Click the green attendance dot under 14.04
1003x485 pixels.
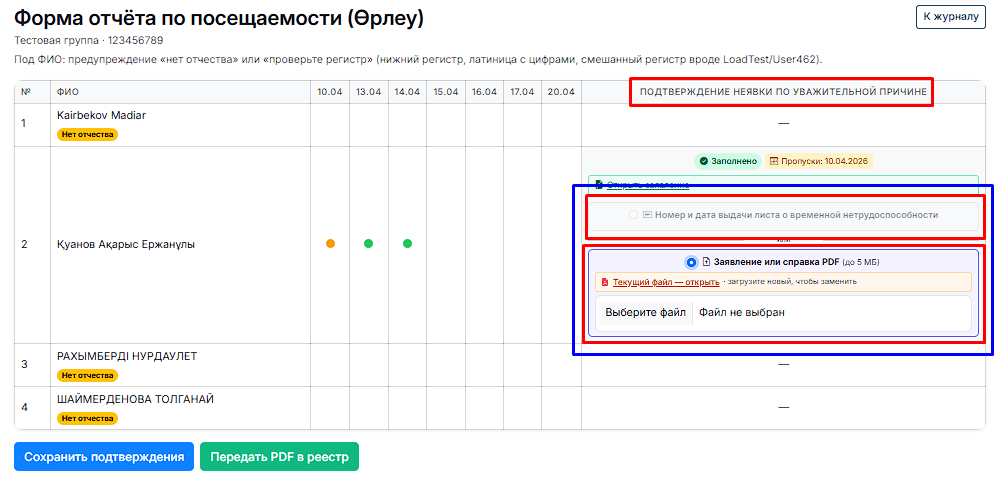[x=407, y=244]
